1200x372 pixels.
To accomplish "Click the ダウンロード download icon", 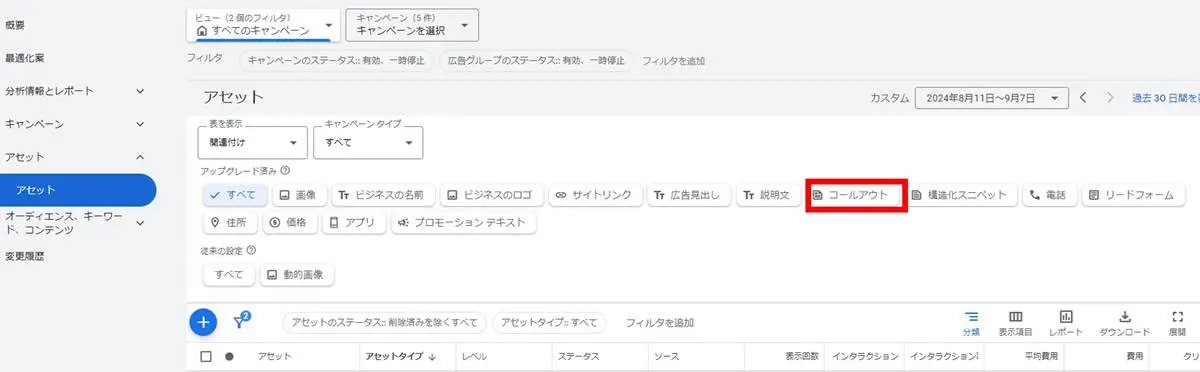I will pos(1124,316).
